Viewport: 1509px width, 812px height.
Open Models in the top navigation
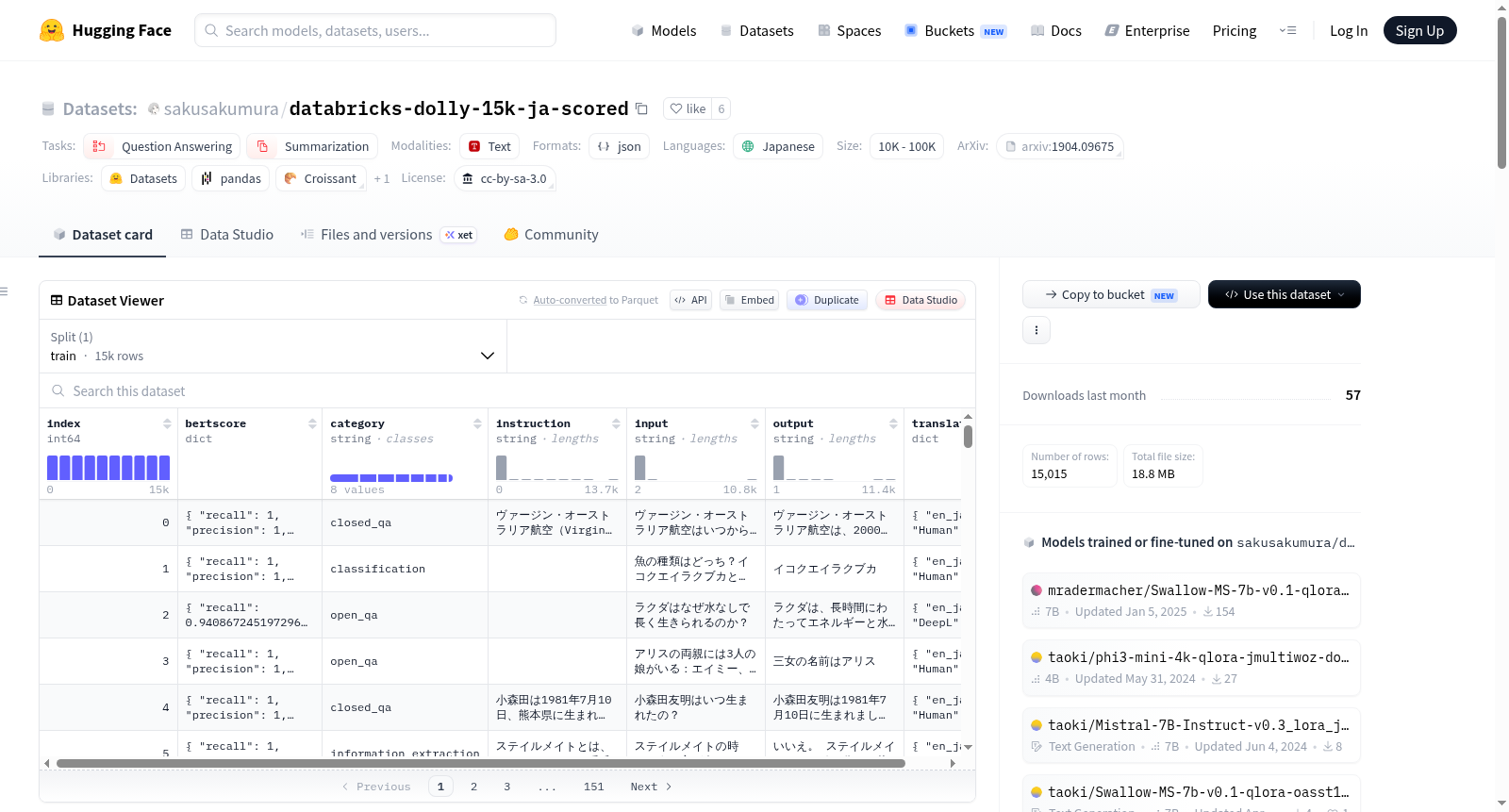coord(664,30)
